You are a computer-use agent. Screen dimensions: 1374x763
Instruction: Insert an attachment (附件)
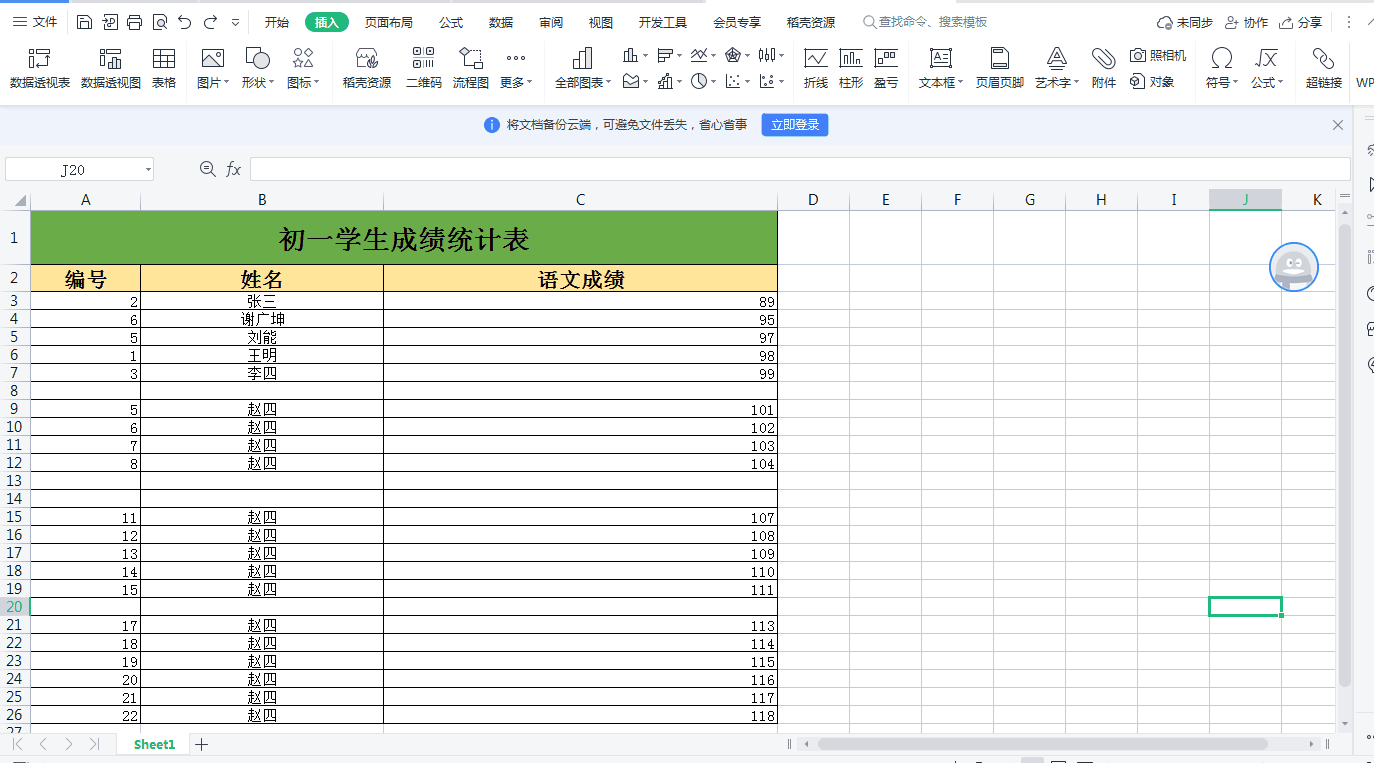click(1104, 68)
